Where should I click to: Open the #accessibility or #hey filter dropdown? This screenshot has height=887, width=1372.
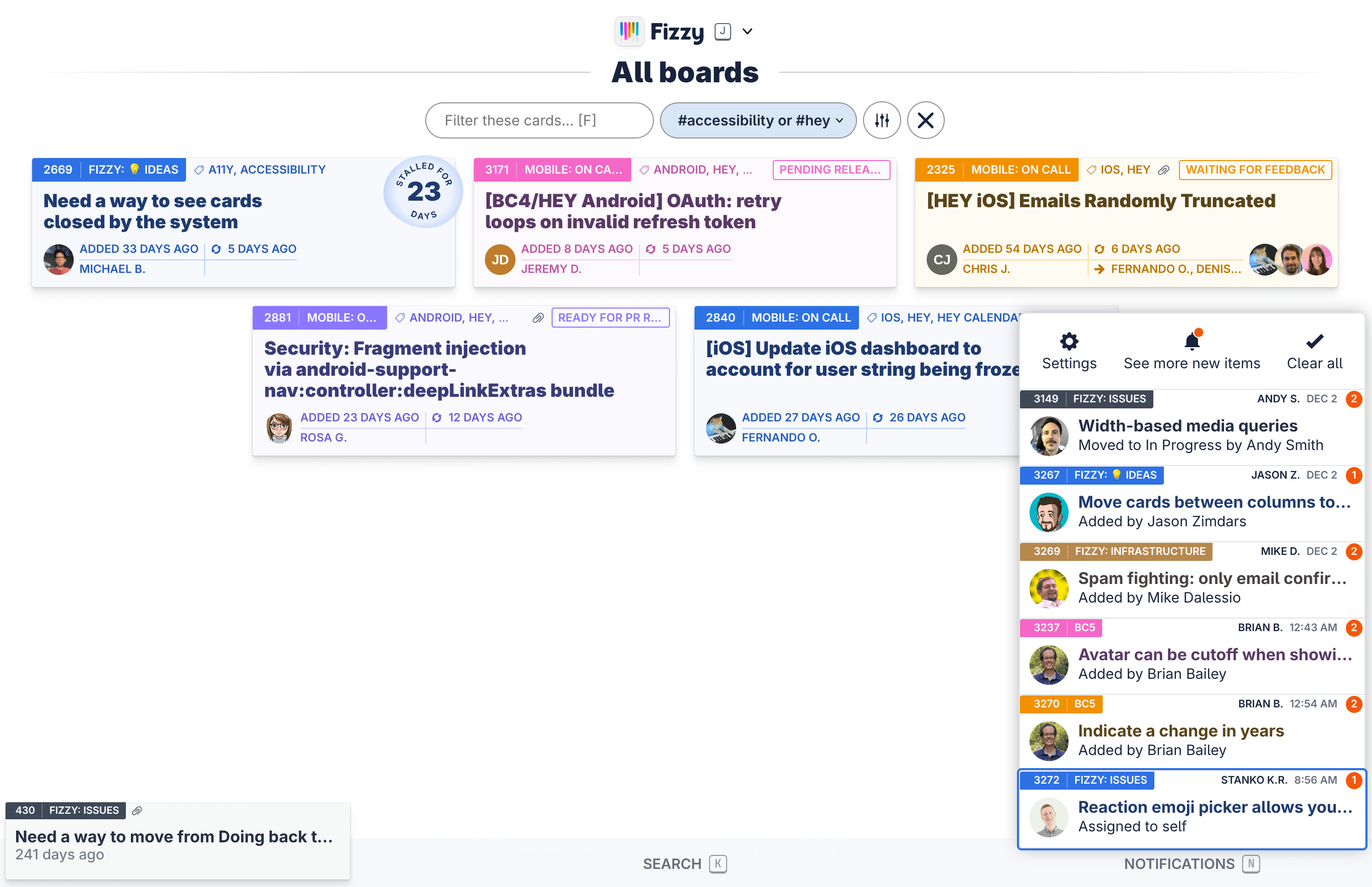click(758, 120)
